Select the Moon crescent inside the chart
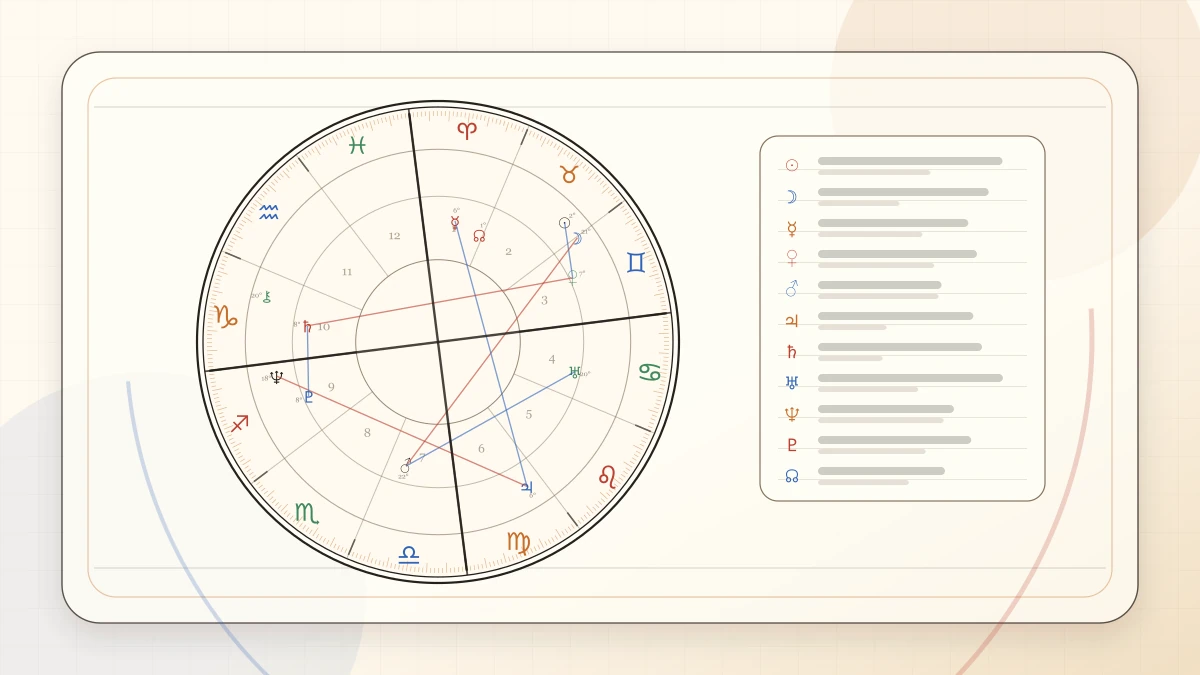Image resolution: width=1200 pixels, height=675 pixels. click(576, 238)
